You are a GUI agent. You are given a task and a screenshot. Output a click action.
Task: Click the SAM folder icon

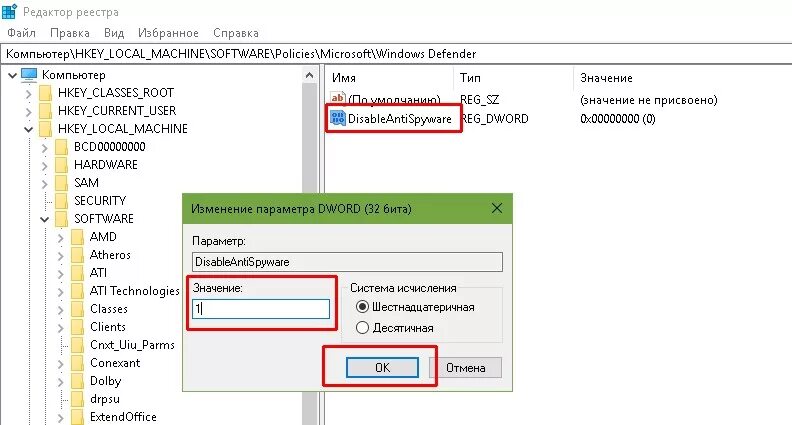pyautogui.click(x=61, y=183)
